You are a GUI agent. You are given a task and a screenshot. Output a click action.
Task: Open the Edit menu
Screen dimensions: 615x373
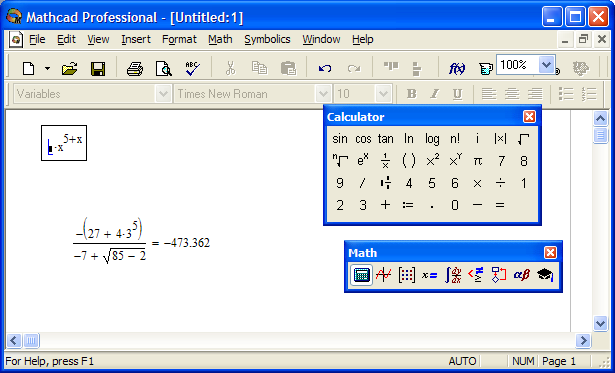66,39
